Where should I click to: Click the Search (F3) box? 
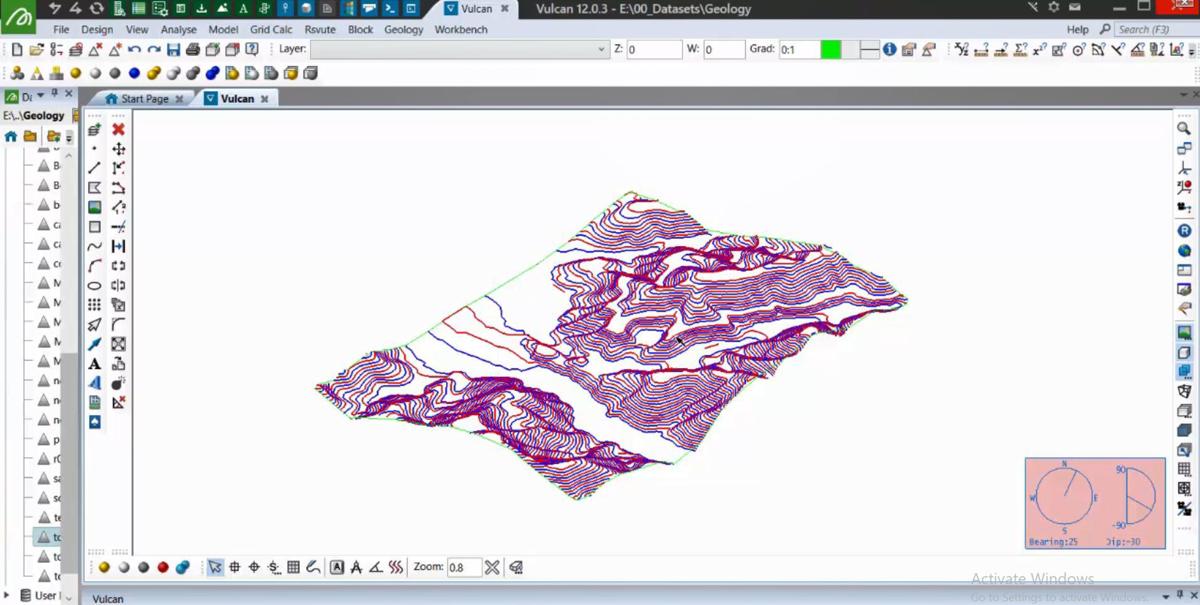point(1157,30)
